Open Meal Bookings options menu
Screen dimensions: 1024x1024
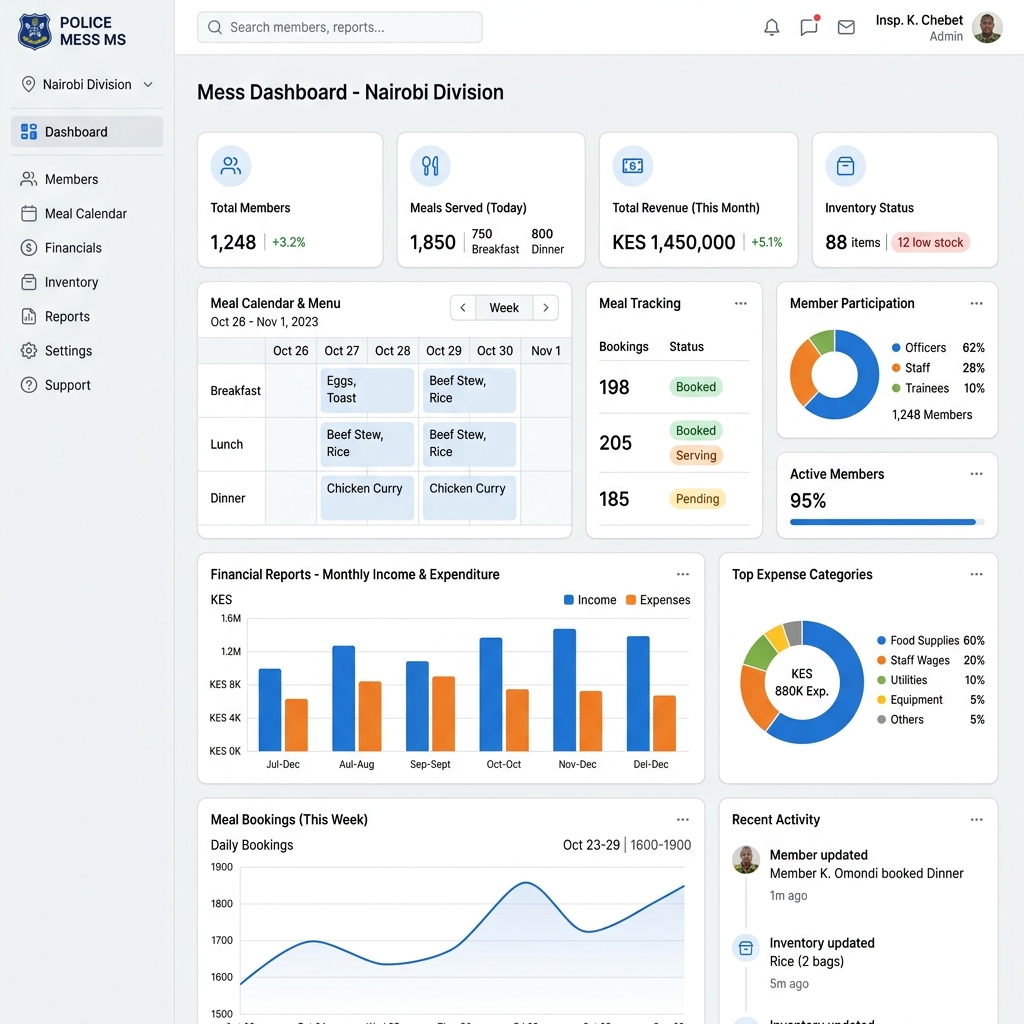coord(682,820)
